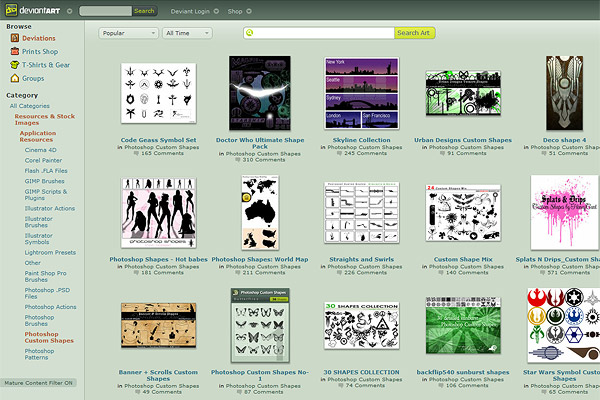Select GIMP Scripts & Plugins category
Screen dimensions: 600x400
pyautogui.click(x=46, y=194)
